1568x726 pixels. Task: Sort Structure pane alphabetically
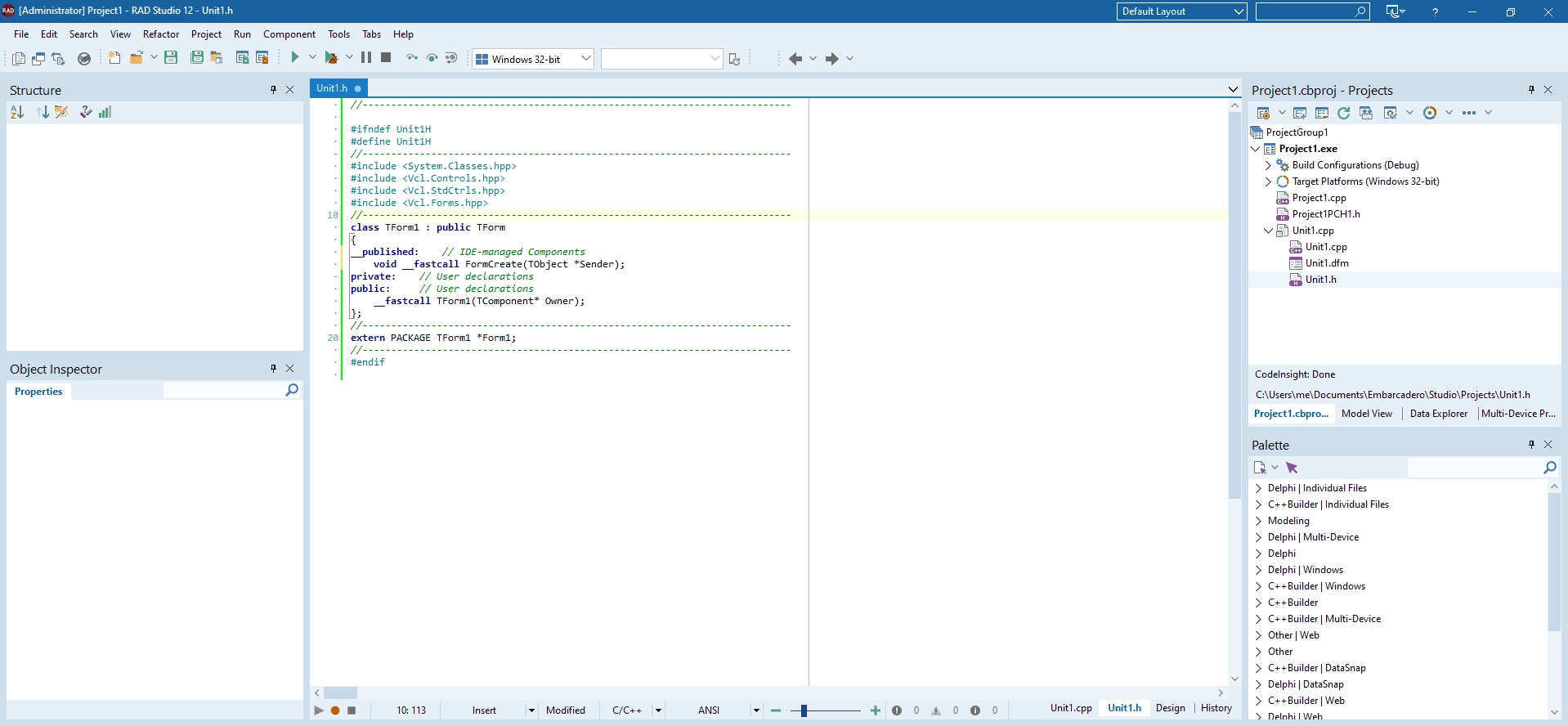point(17,113)
